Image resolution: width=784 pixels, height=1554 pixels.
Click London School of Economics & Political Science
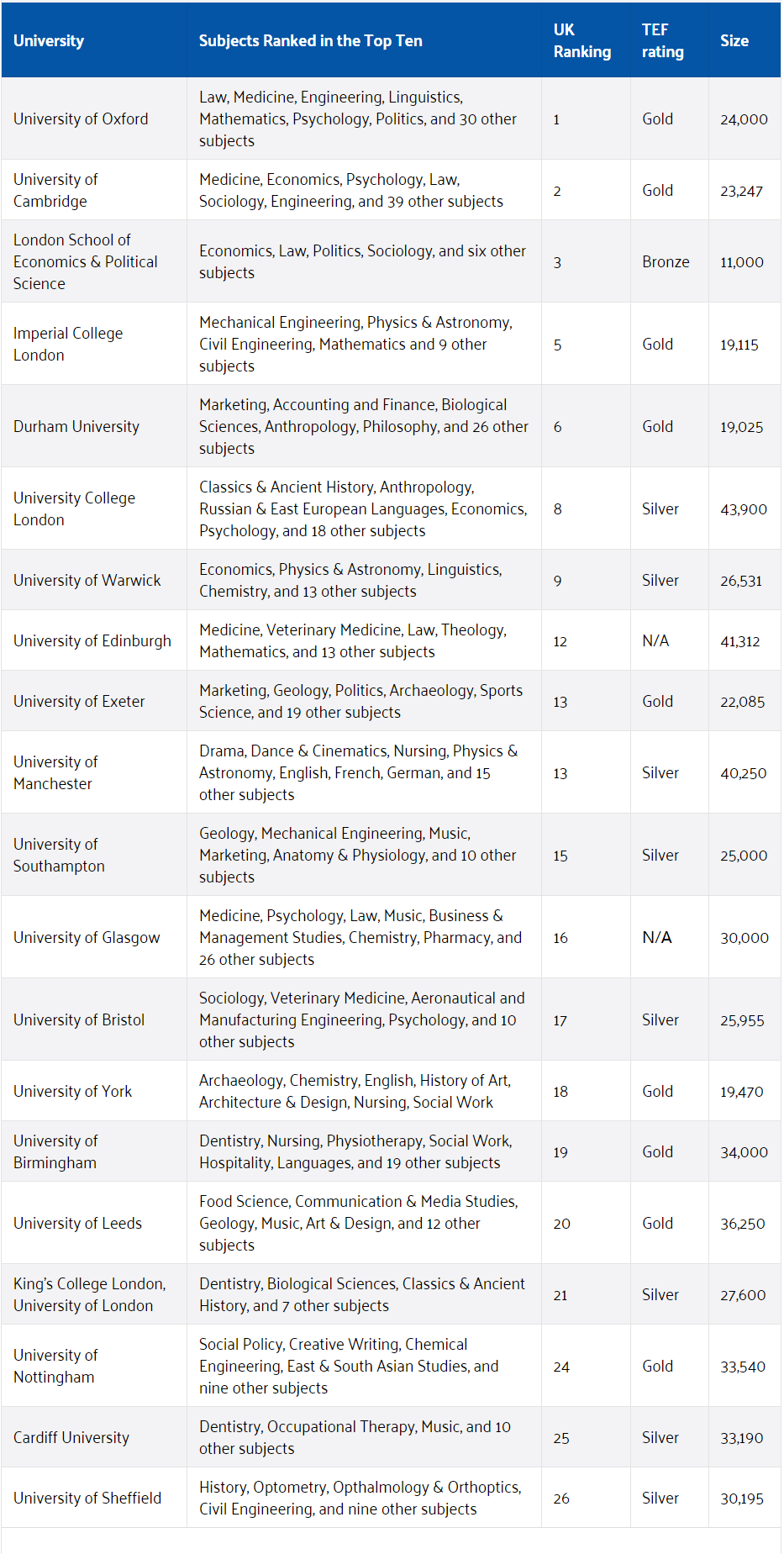[x=85, y=261]
